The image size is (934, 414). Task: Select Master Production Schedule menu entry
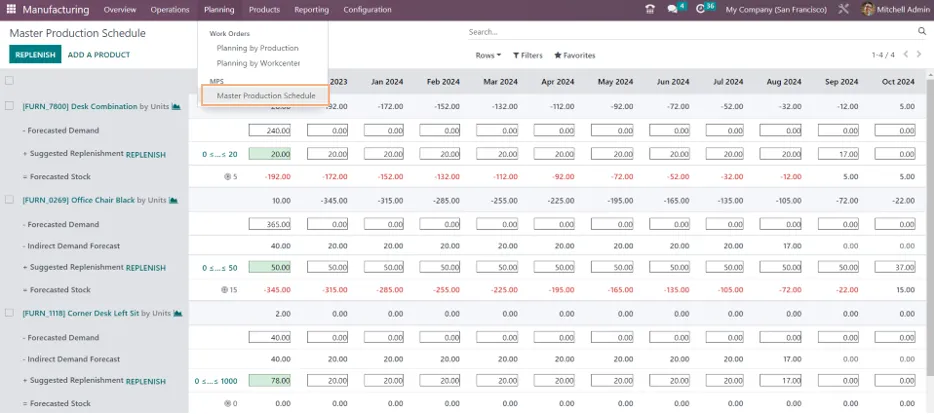click(x=266, y=96)
